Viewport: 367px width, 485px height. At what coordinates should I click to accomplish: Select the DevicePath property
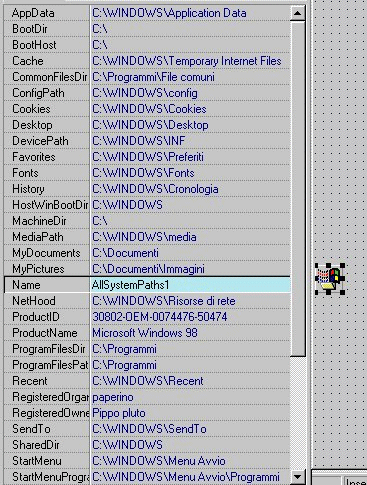pyautogui.click(x=40, y=141)
